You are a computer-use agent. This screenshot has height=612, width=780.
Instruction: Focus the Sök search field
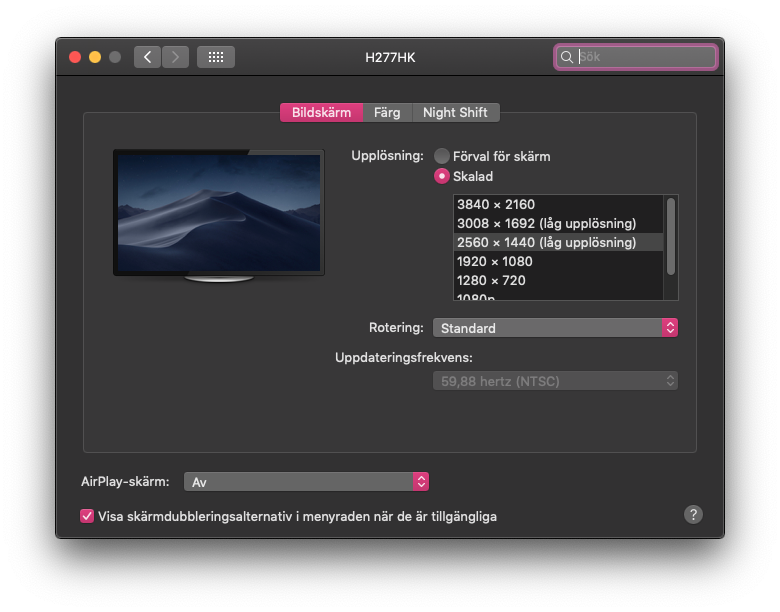pos(636,57)
